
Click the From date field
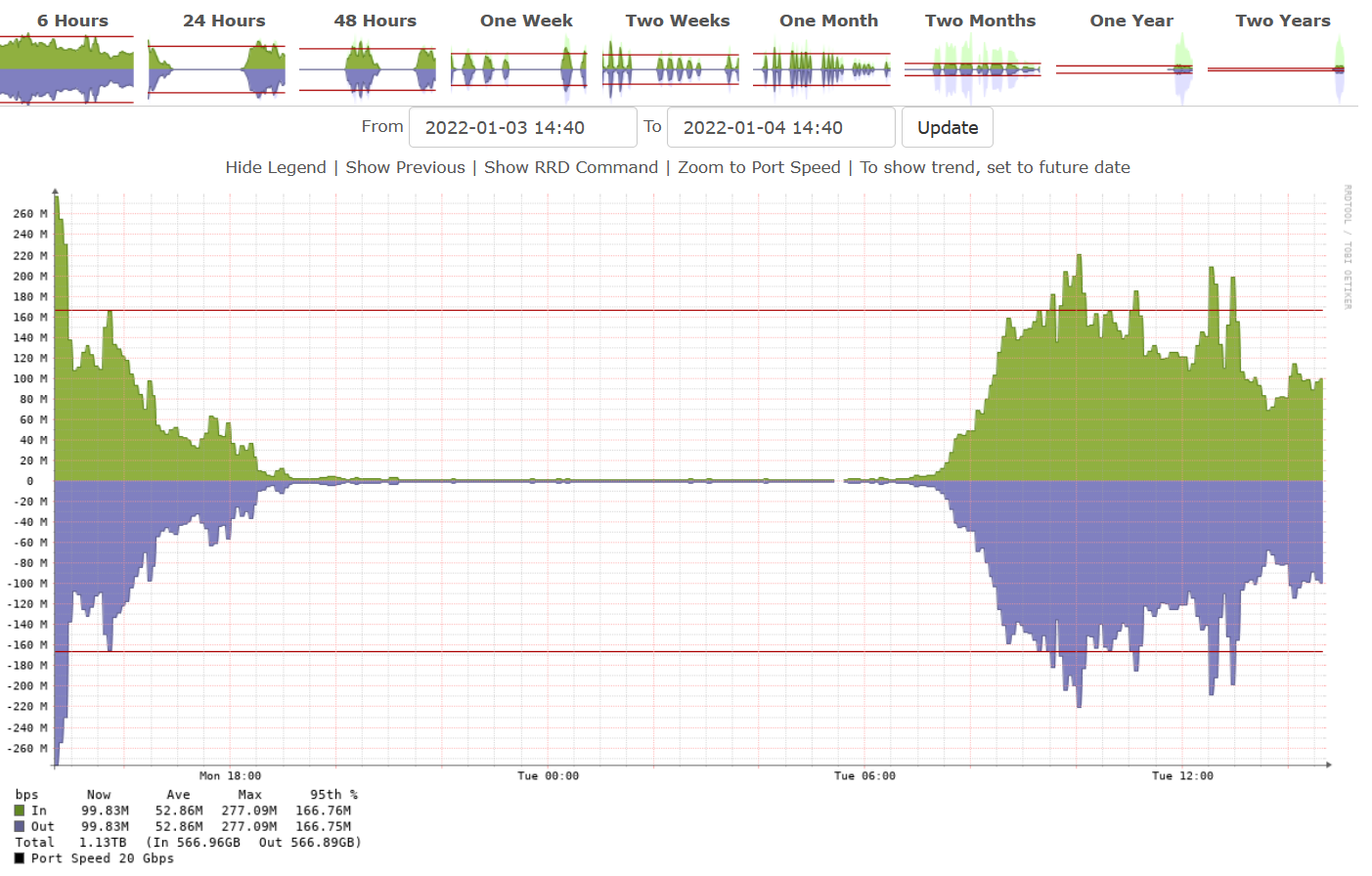[x=522, y=126]
